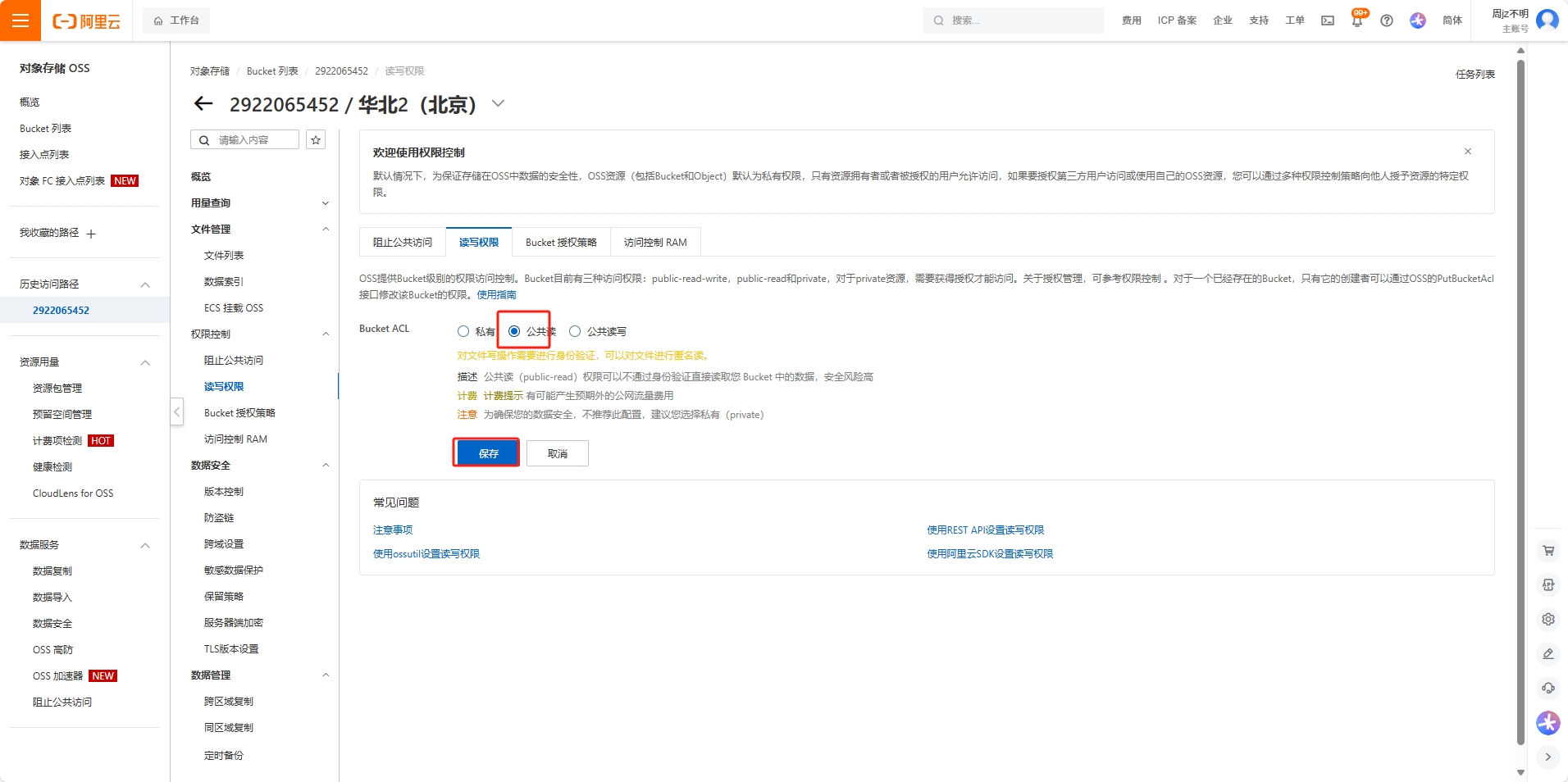Click the back arrow next to bucket name
The width and height of the screenshot is (1568, 782).
click(203, 104)
